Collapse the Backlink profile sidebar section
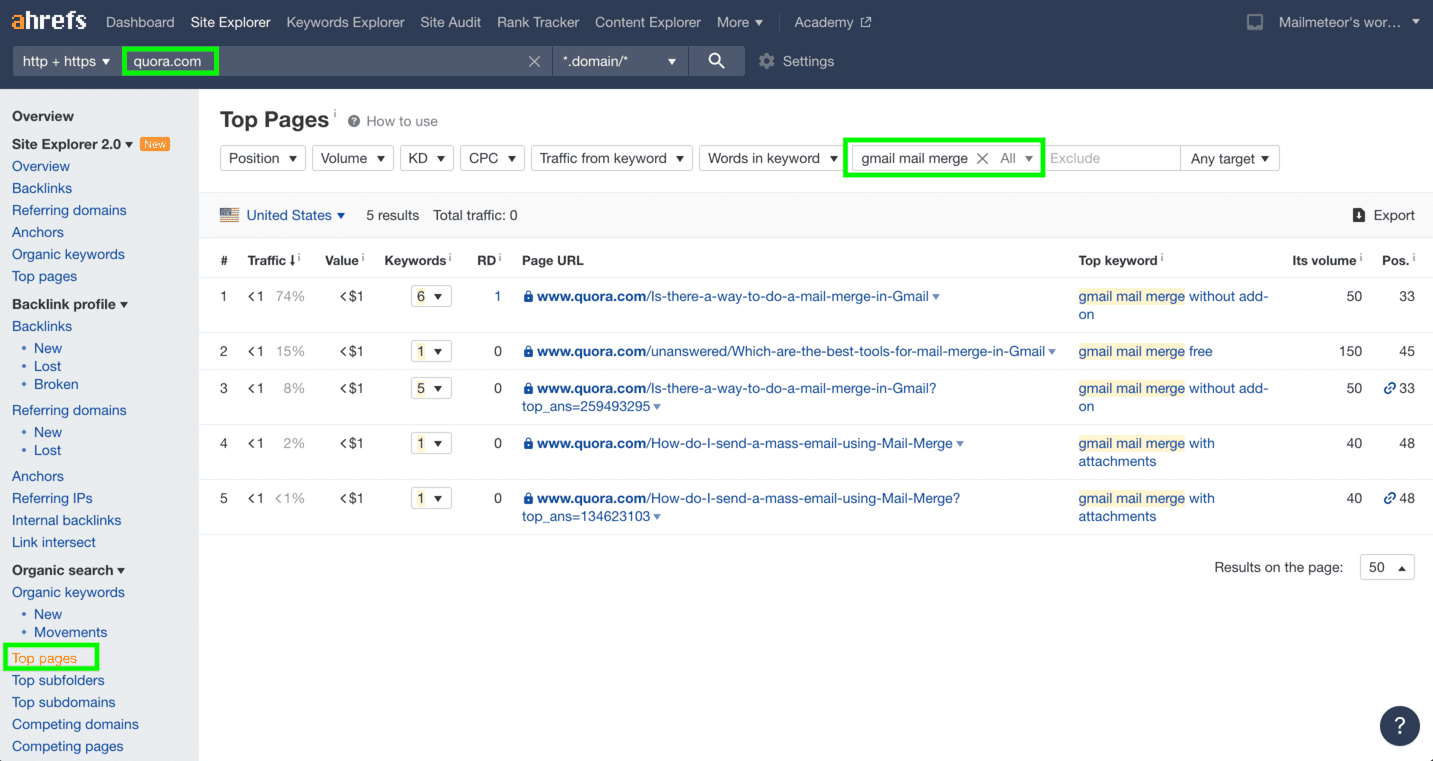1433x761 pixels. coord(70,304)
